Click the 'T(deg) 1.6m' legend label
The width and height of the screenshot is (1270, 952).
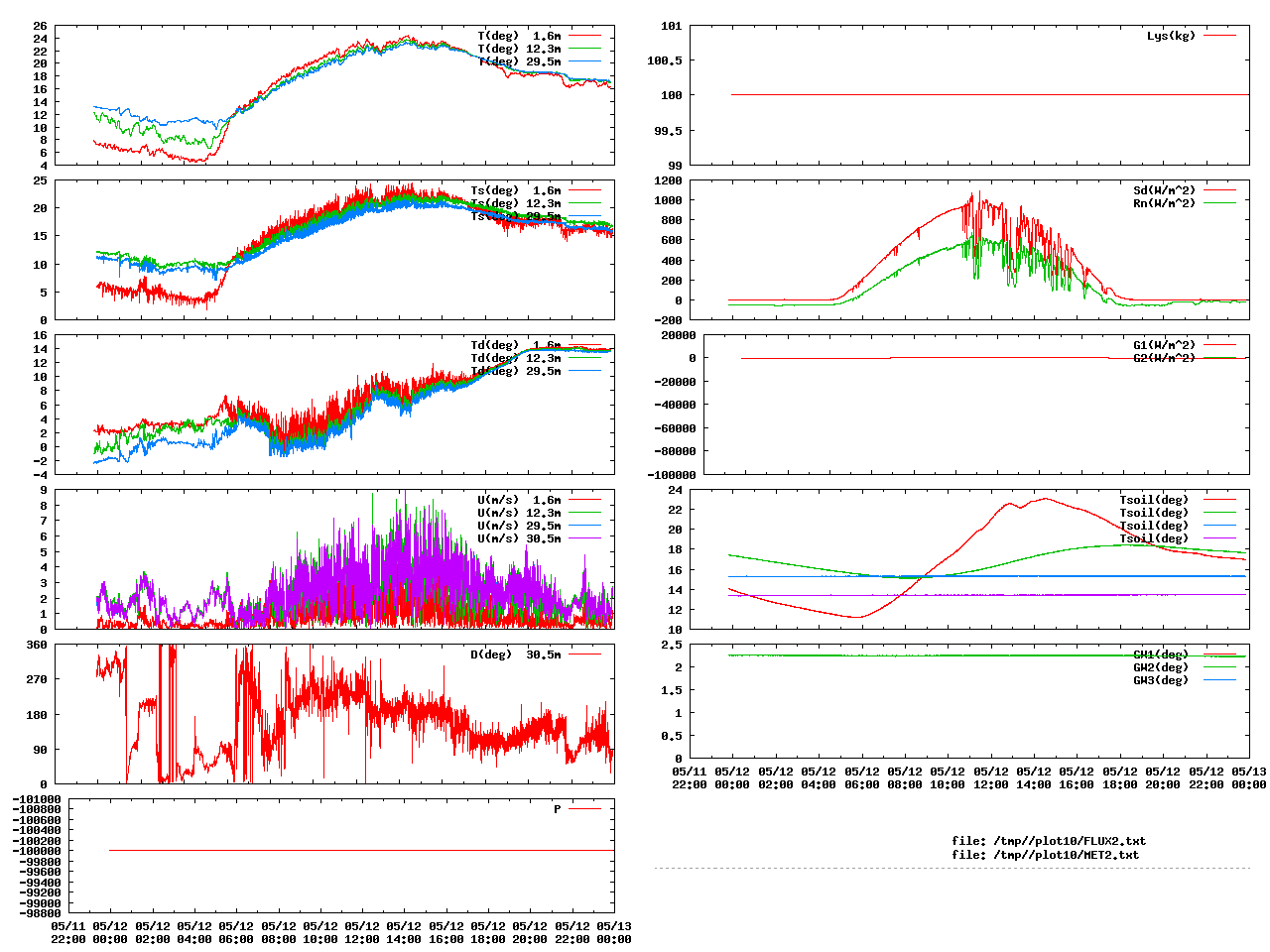tap(519, 36)
